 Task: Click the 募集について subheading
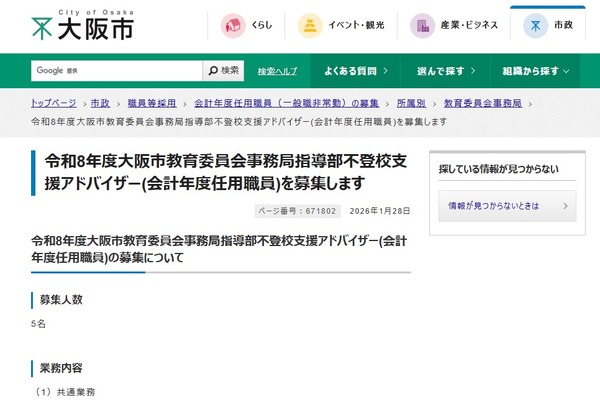click(x=219, y=249)
